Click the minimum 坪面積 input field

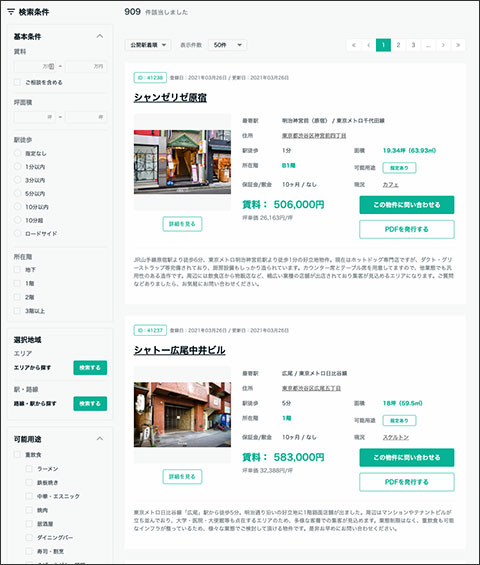pos(35,117)
